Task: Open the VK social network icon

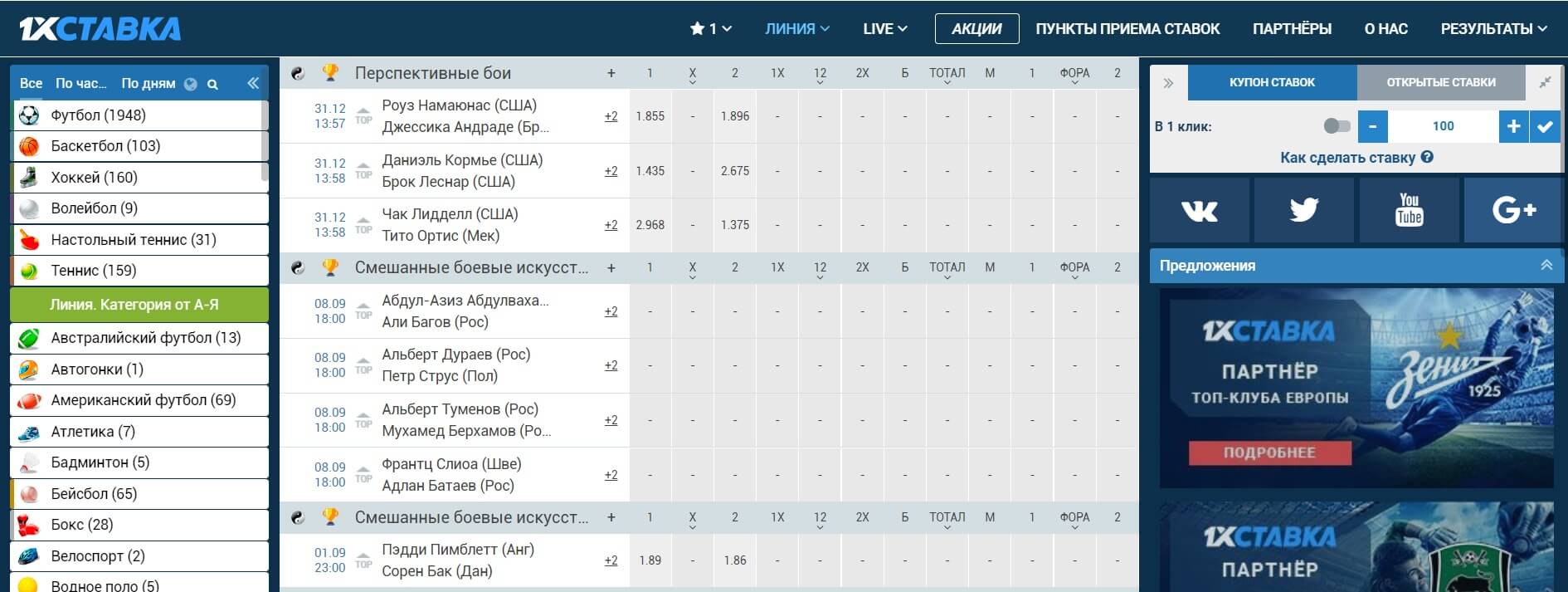Action: point(1199,211)
